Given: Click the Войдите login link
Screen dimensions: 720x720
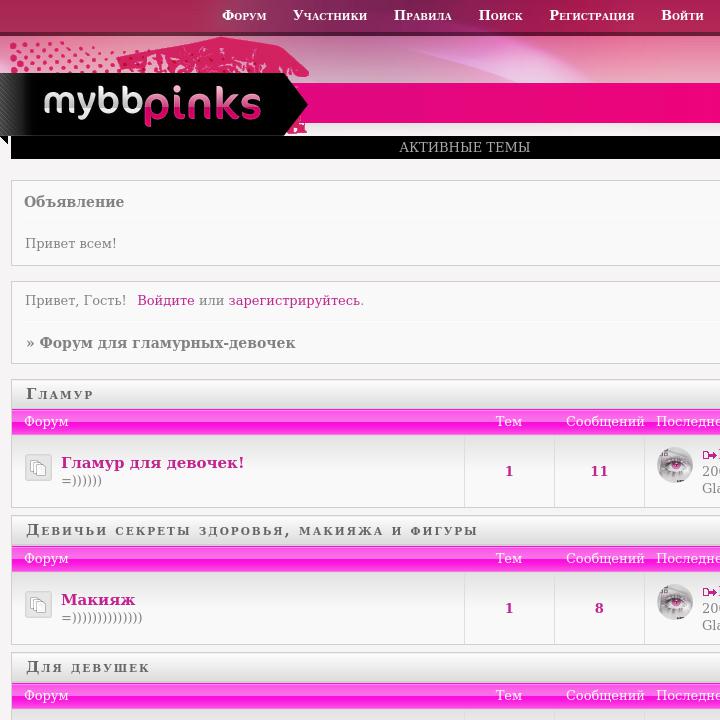Looking at the screenshot, I should click(x=166, y=300).
